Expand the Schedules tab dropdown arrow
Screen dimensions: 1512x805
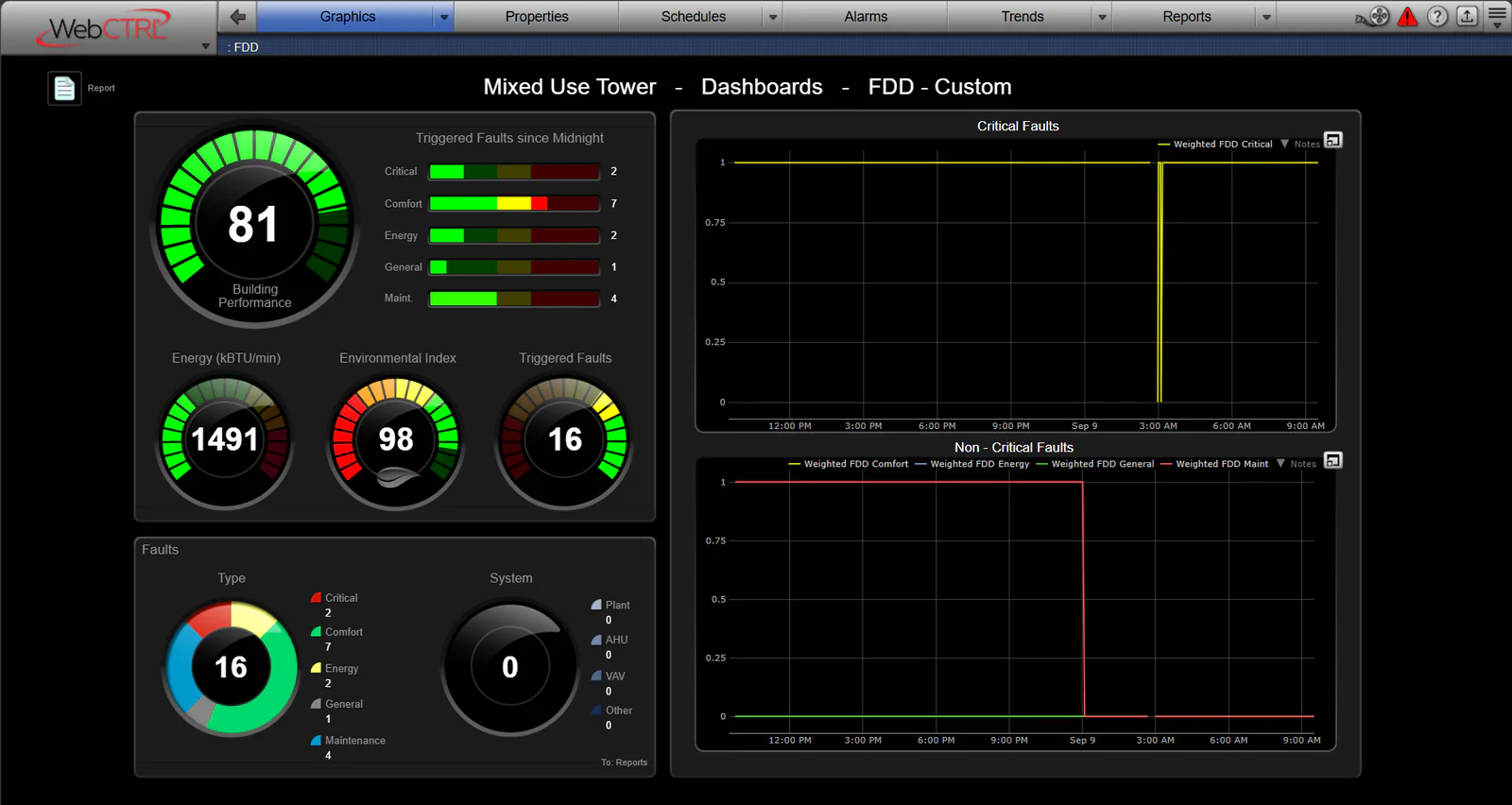click(x=773, y=17)
